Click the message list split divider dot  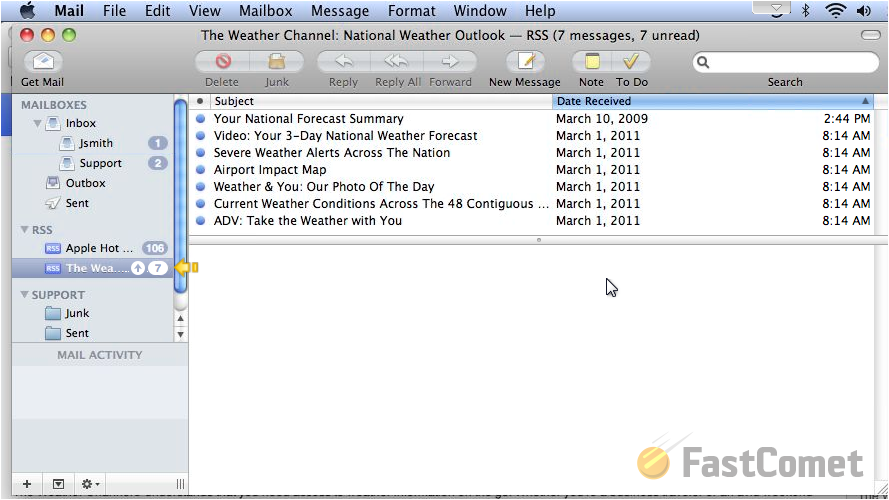click(539, 240)
